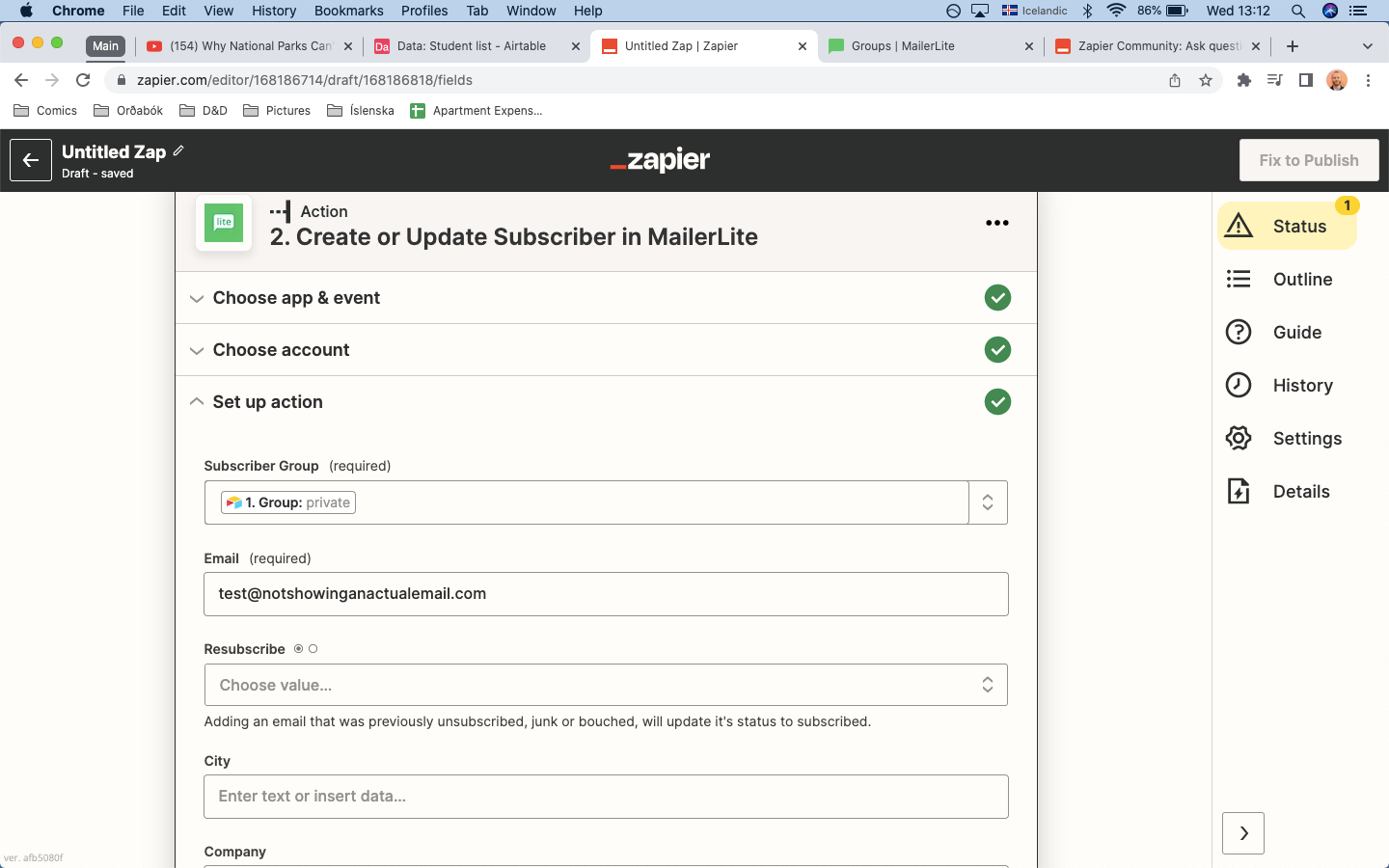The height and width of the screenshot is (868, 1389).
Task: Open the Chrome media control icon
Action: point(1275,80)
